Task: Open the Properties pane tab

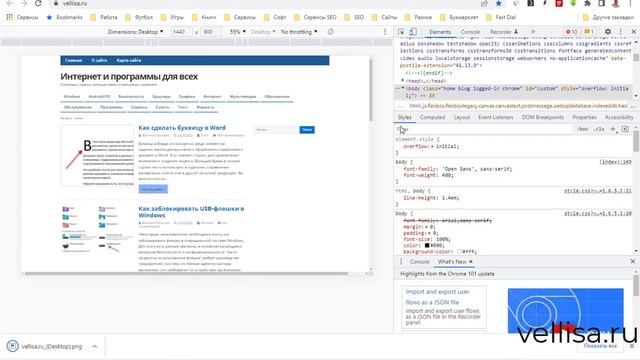Action: 584,118
